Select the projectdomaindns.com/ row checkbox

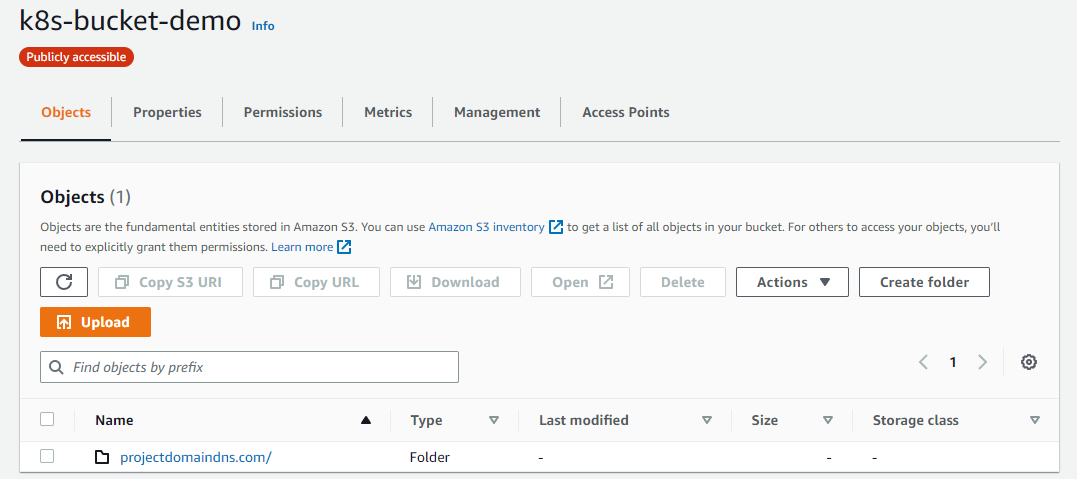(47, 457)
